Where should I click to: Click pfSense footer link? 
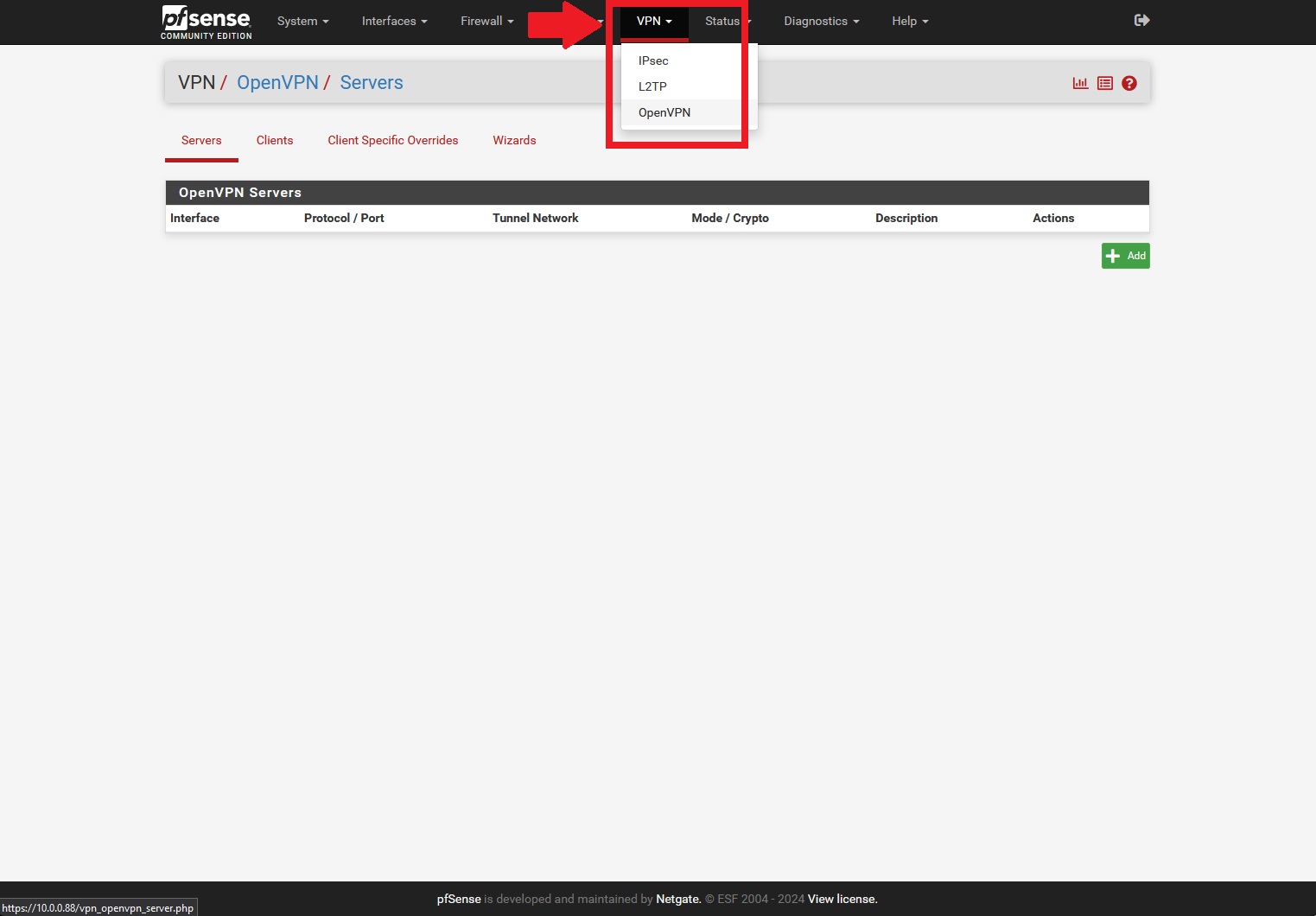point(459,899)
